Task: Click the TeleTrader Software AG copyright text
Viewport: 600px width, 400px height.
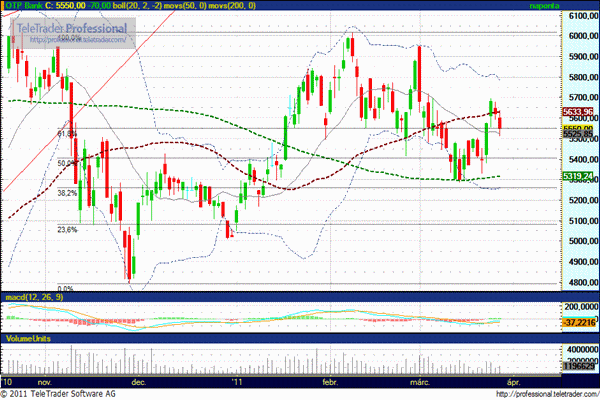Action: 75,394
